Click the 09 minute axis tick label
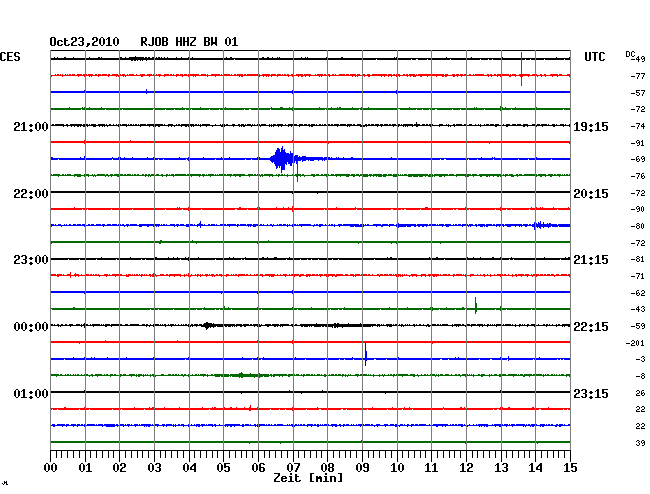The height and width of the screenshot is (494, 650). [362, 468]
